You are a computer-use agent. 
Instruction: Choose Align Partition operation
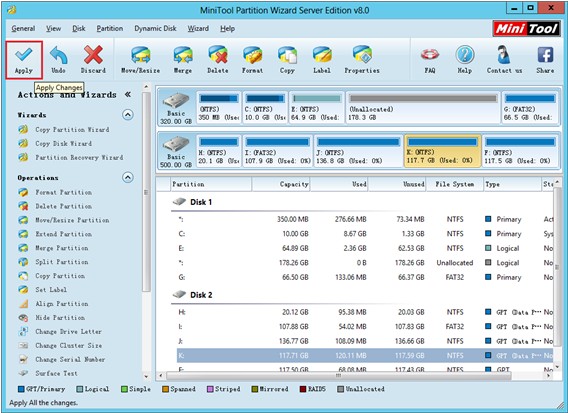[x=62, y=304]
